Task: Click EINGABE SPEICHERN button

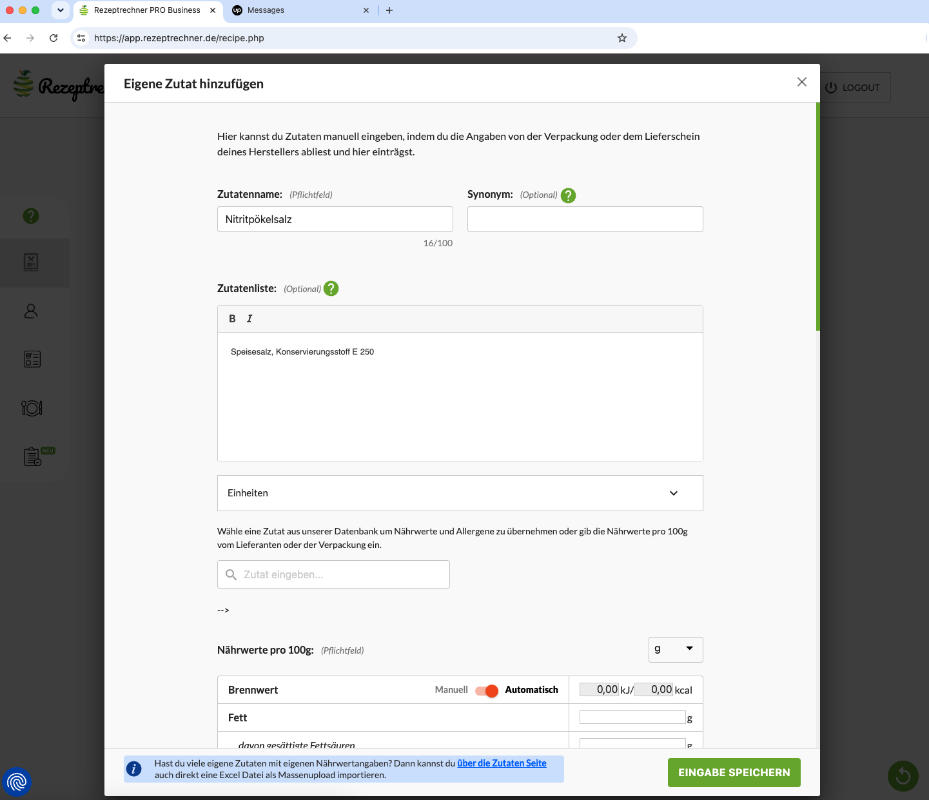Action: 734,772
